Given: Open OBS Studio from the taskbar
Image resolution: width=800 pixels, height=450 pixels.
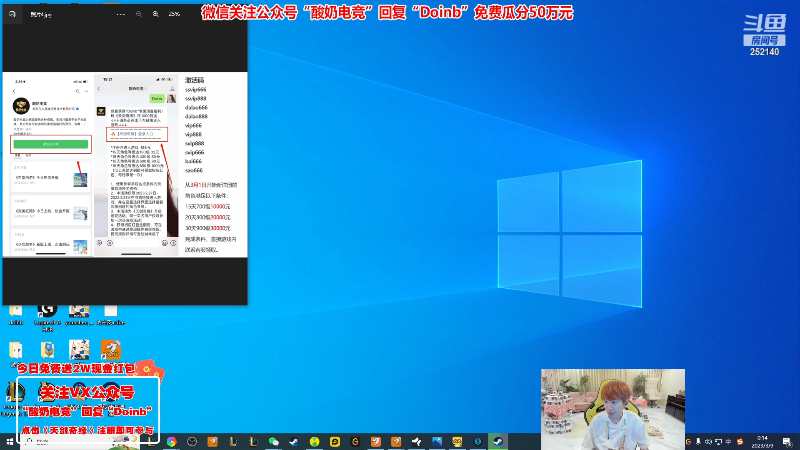Looking at the screenshot, I should 192,442.
